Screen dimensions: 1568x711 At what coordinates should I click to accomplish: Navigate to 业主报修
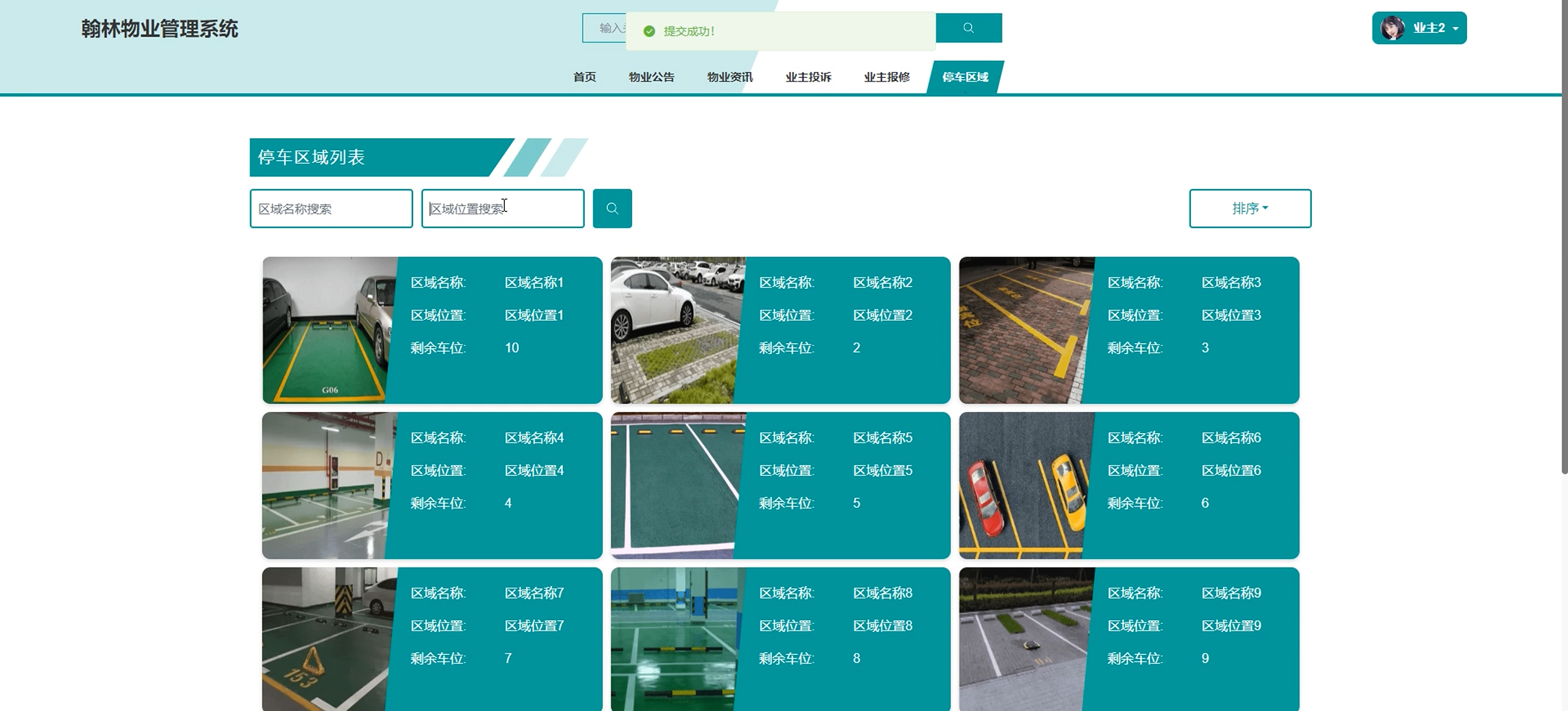tap(886, 77)
